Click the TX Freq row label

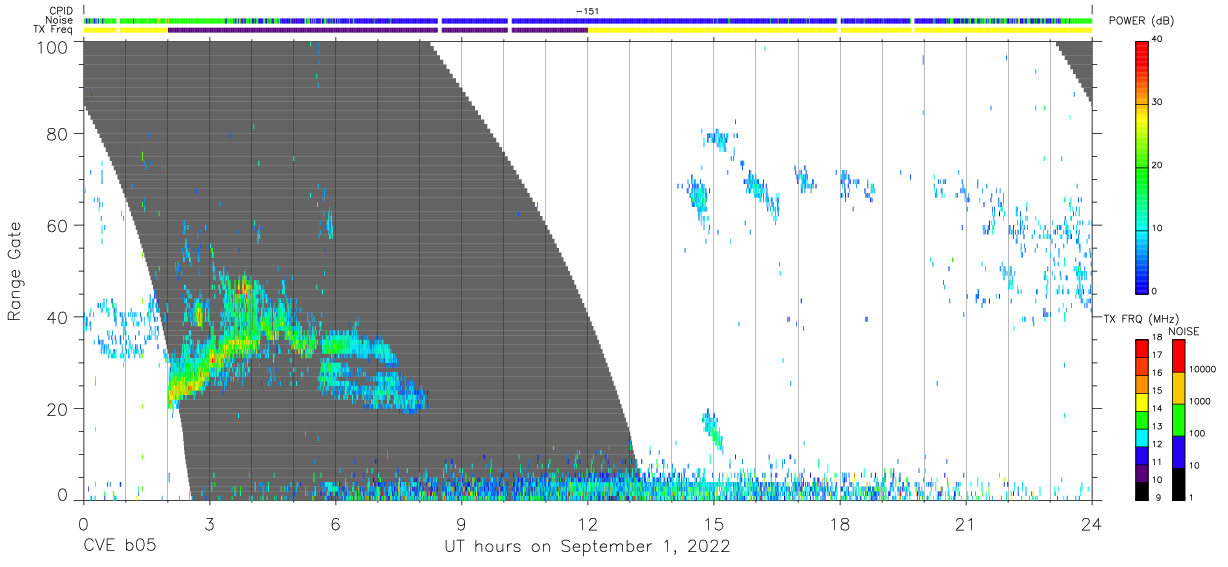coord(54,29)
